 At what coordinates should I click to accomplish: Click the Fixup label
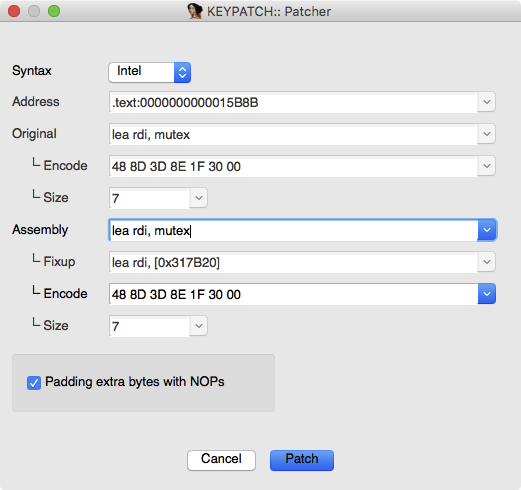[x=59, y=262]
